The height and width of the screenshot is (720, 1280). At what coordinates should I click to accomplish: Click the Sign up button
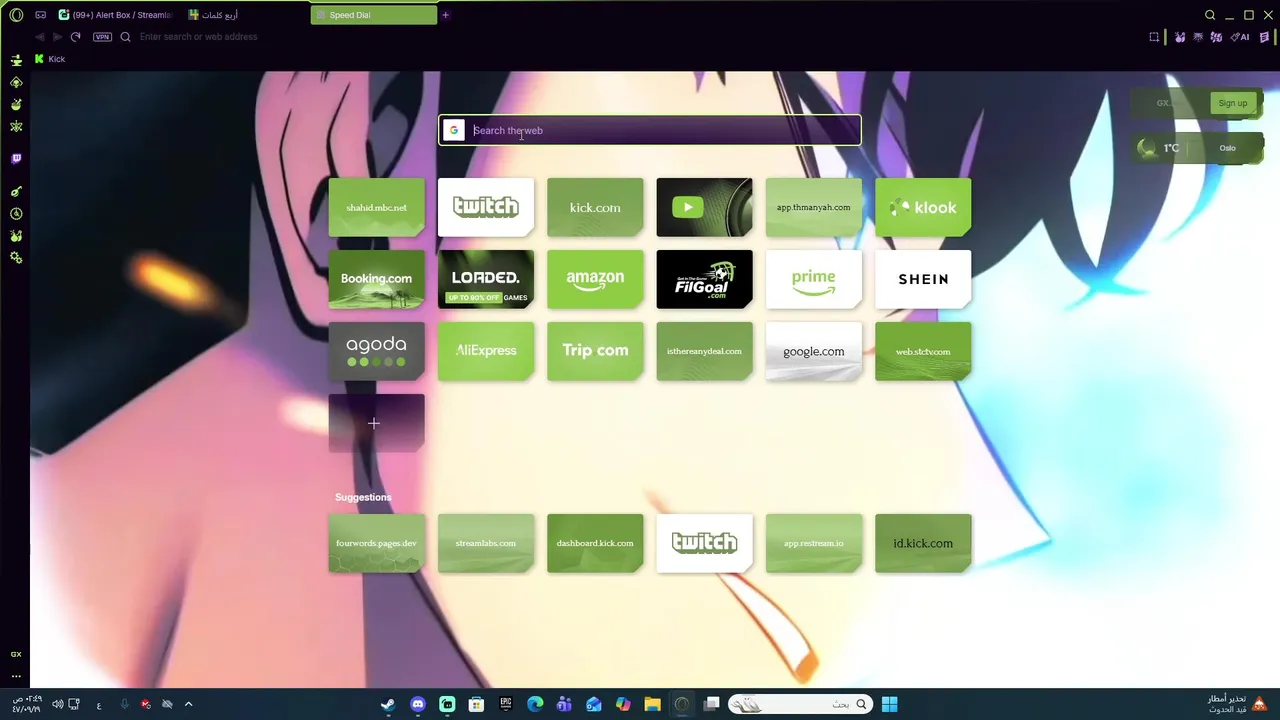click(x=1232, y=103)
